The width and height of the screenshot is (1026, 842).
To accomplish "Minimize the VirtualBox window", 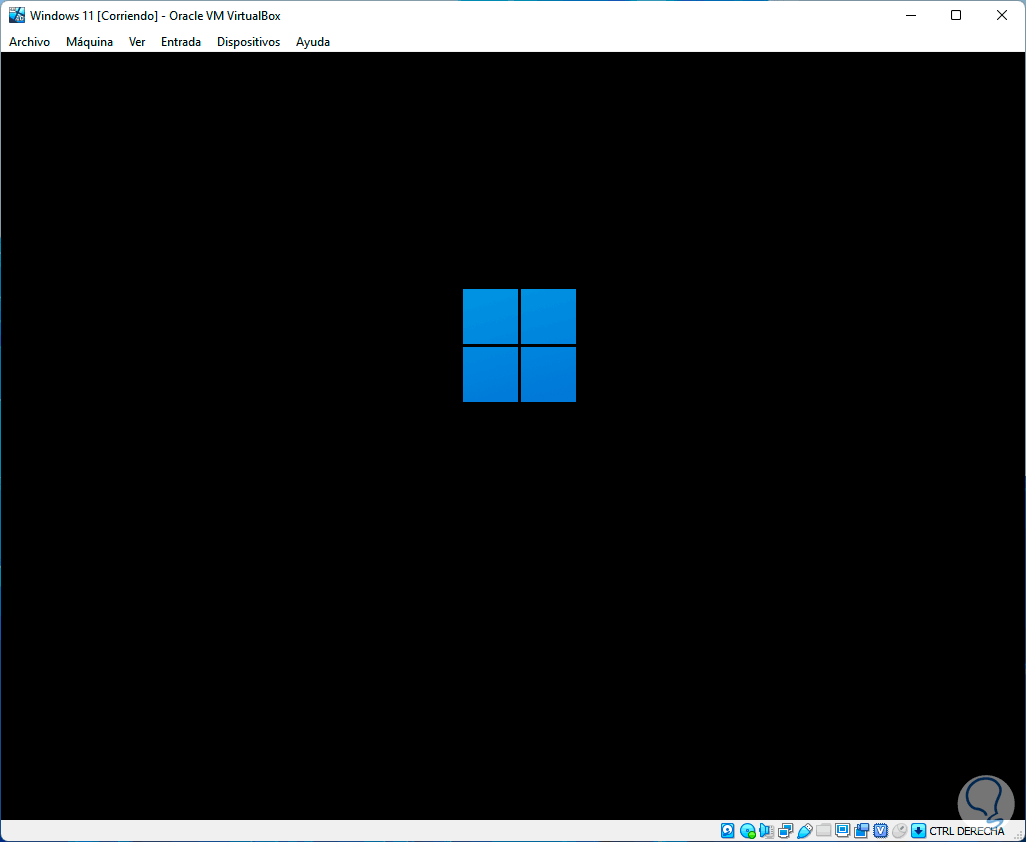I will pyautogui.click(x=911, y=15).
